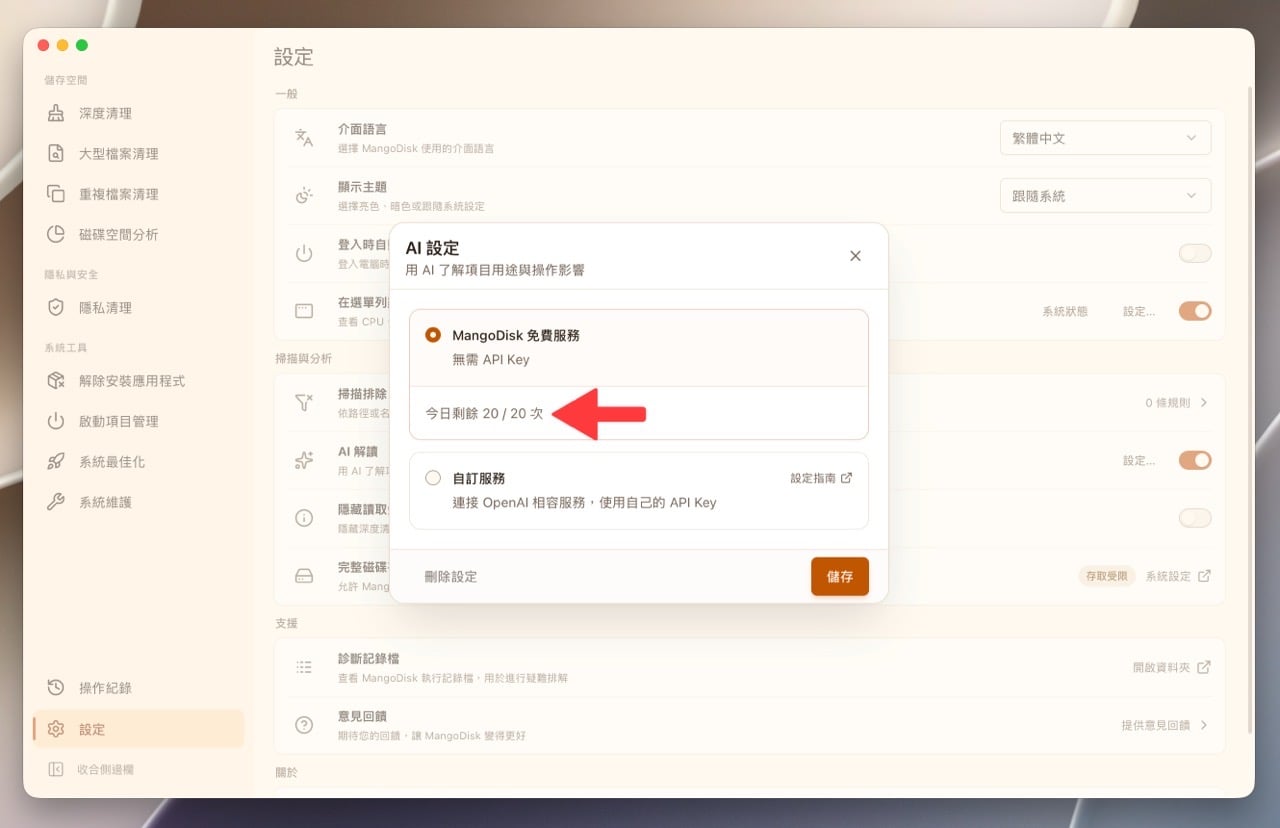This screenshot has height=828, width=1280.
Task: Click the 操作紀錄 history icon
Action: point(56,688)
